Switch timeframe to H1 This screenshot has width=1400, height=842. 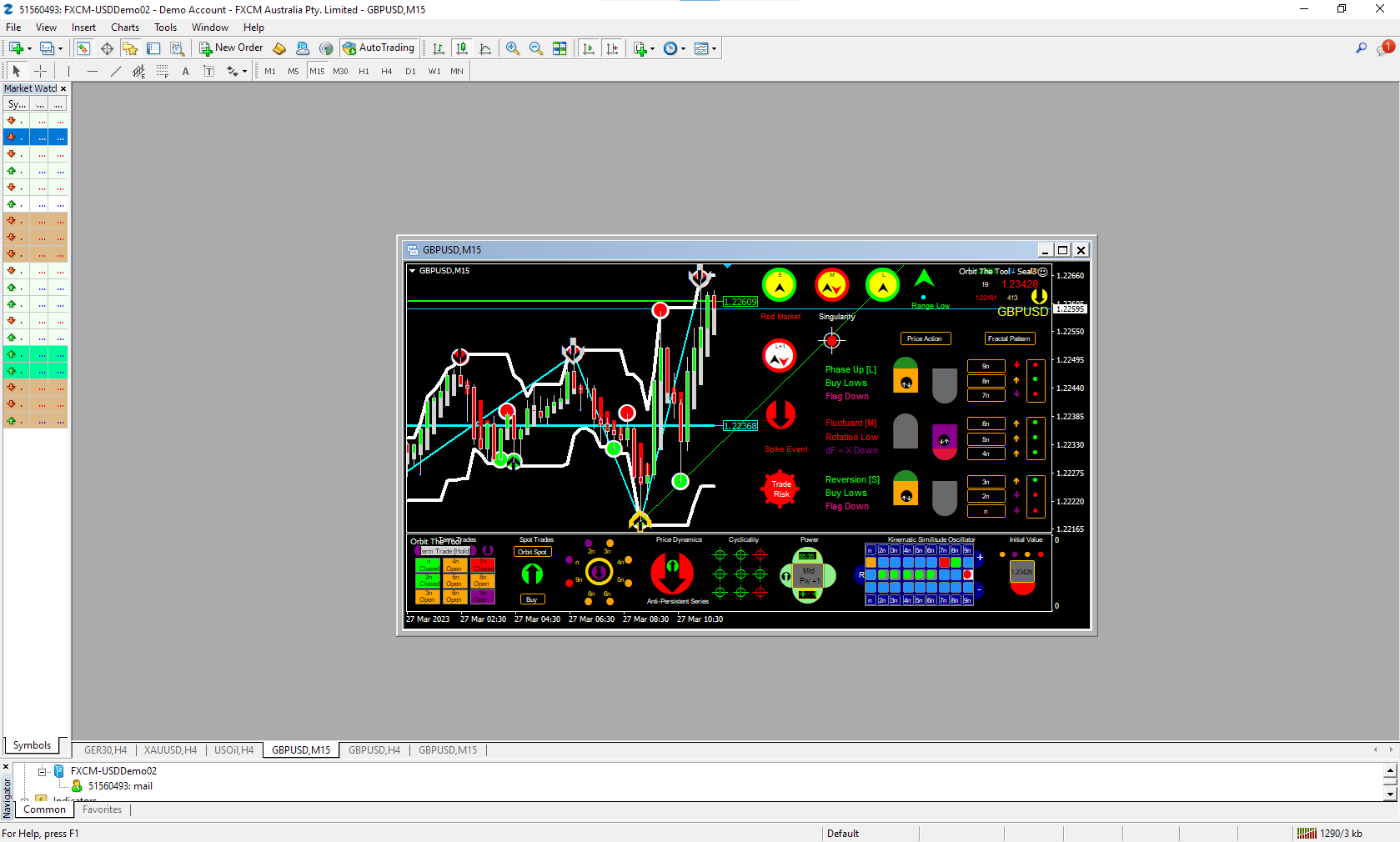click(364, 72)
